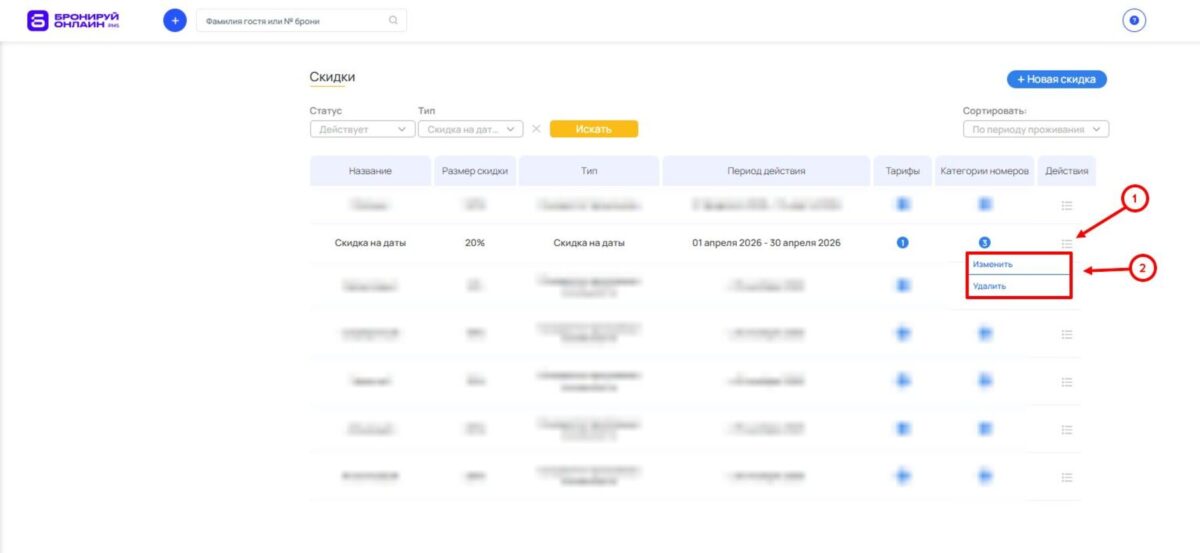This screenshot has width=1200, height=553.
Task: Focus the guest name search field
Action: (x=292, y=20)
